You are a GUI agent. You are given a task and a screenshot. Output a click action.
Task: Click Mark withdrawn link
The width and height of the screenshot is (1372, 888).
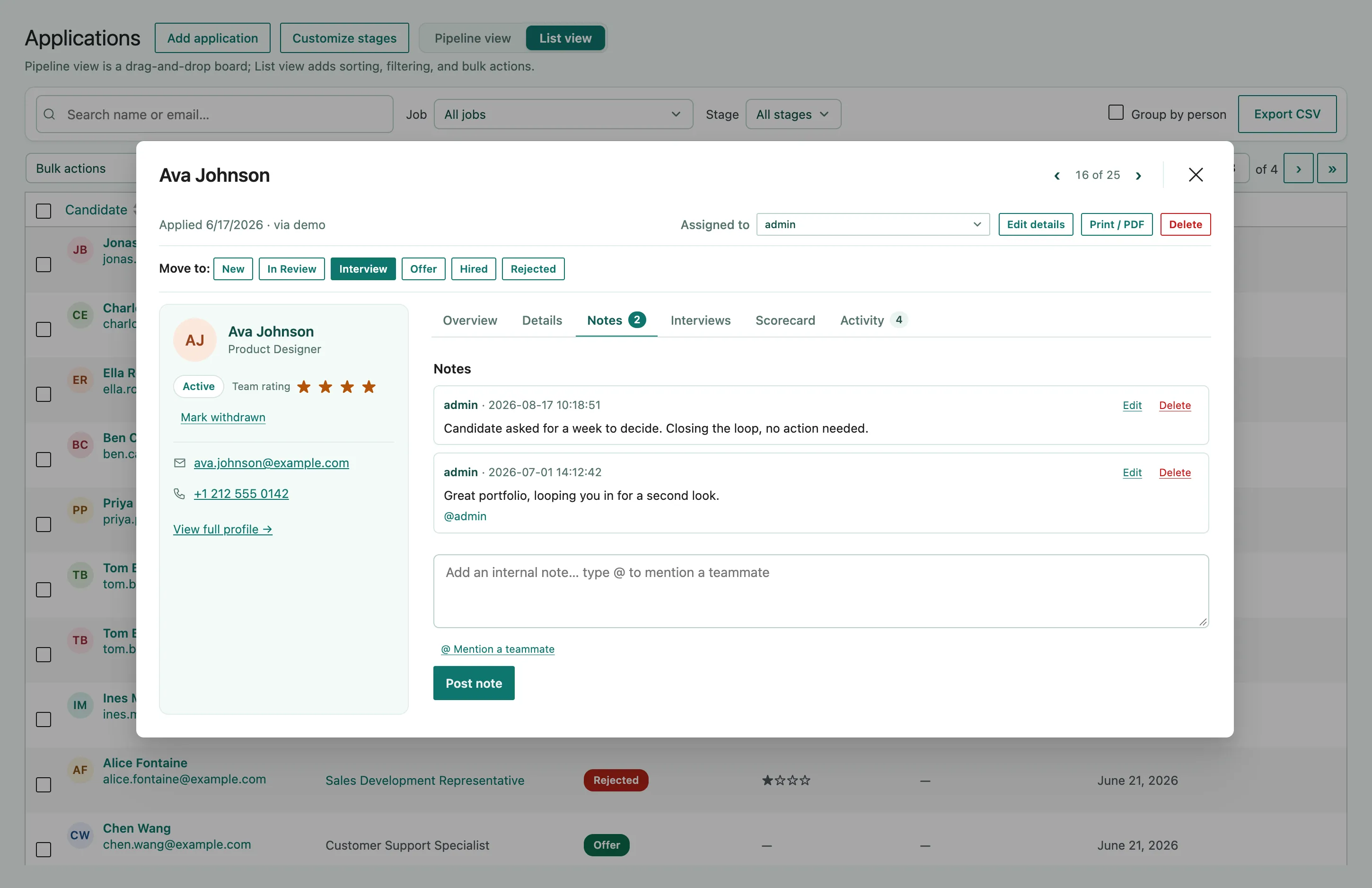pos(223,417)
